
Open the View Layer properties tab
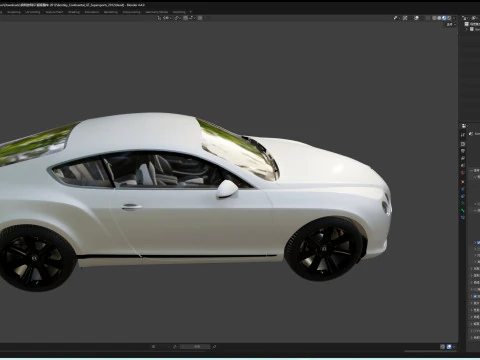(463, 158)
